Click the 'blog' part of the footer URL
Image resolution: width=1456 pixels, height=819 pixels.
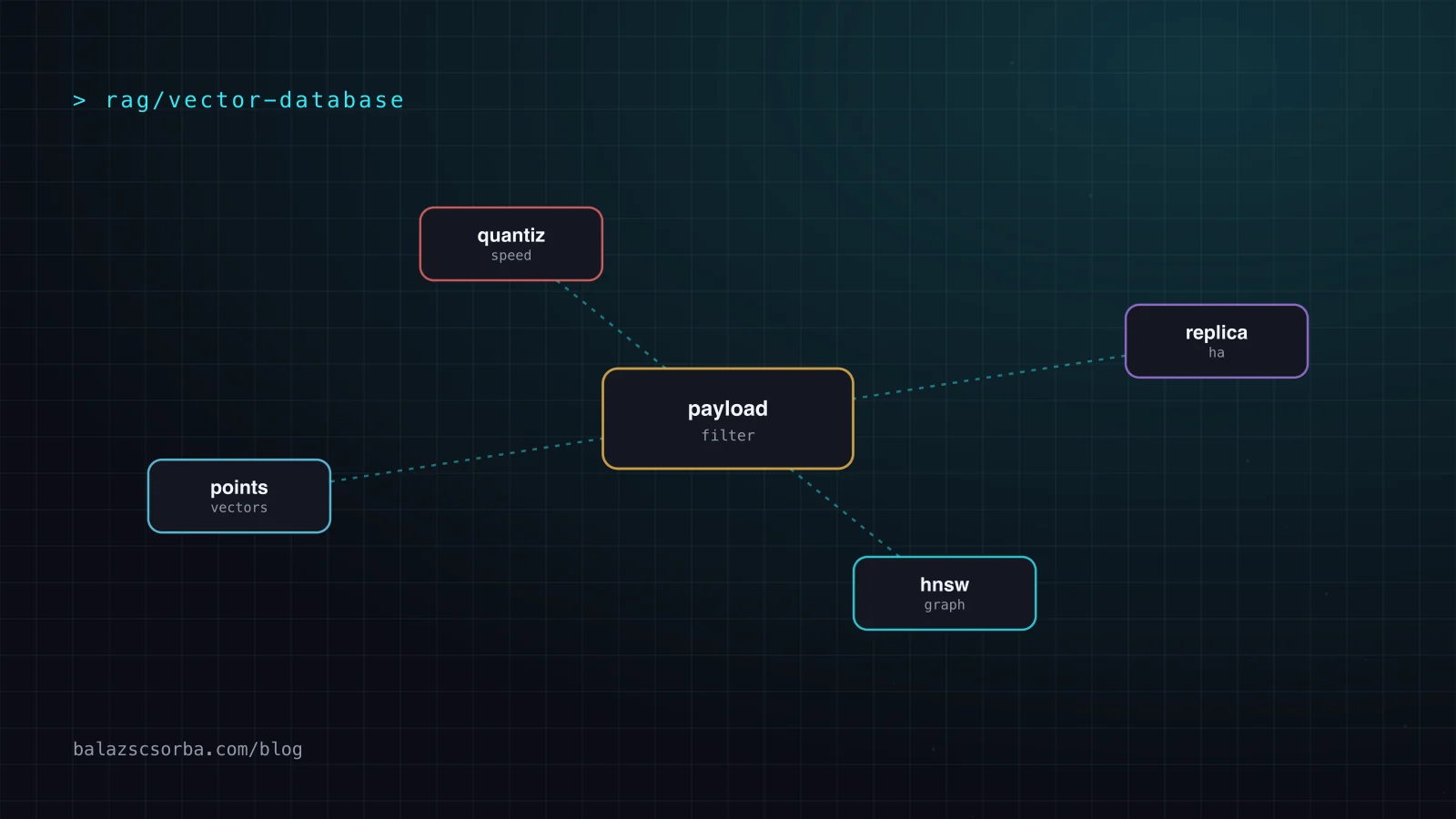[x=281, y=749]
